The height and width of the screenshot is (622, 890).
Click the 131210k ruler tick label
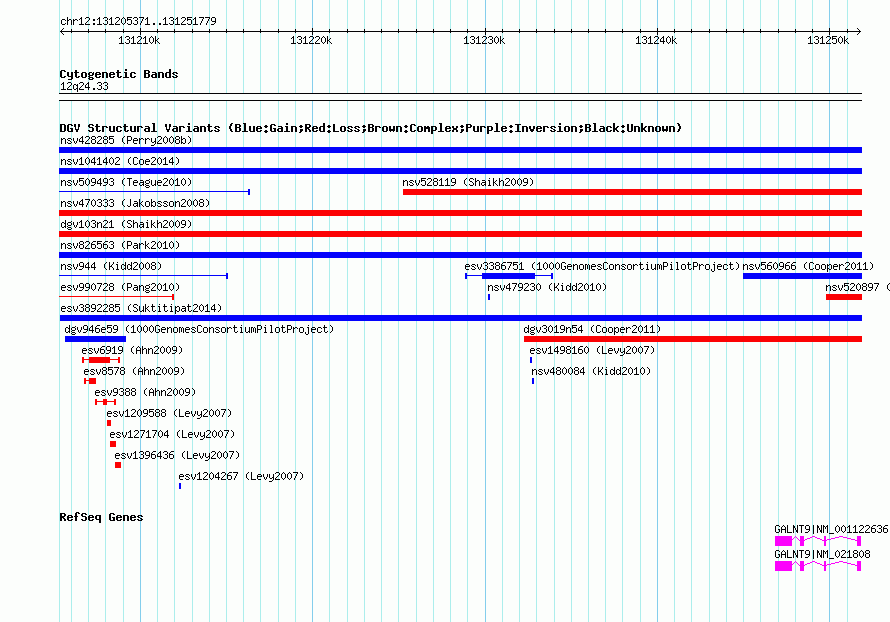(139, 40)
